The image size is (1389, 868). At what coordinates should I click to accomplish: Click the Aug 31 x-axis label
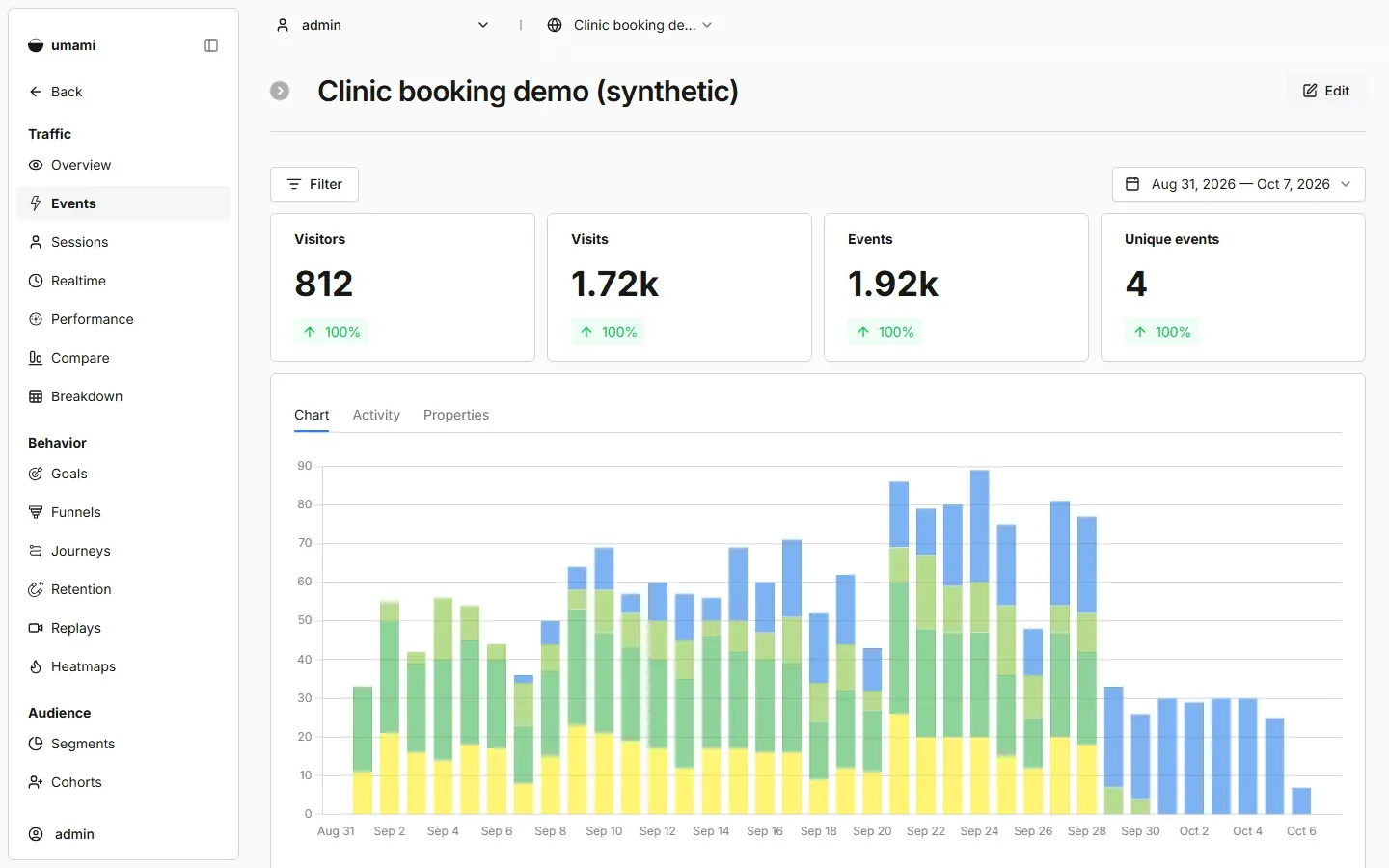pos(336,831)
